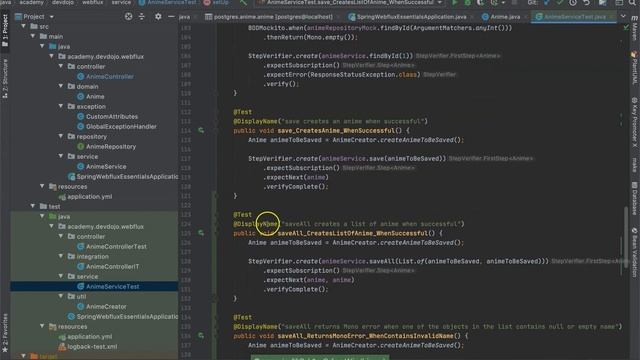Screen dimensions: 640x360
Task: Click breadcrumb 'service' in navigation bar
Action: [x=121, y=2]
